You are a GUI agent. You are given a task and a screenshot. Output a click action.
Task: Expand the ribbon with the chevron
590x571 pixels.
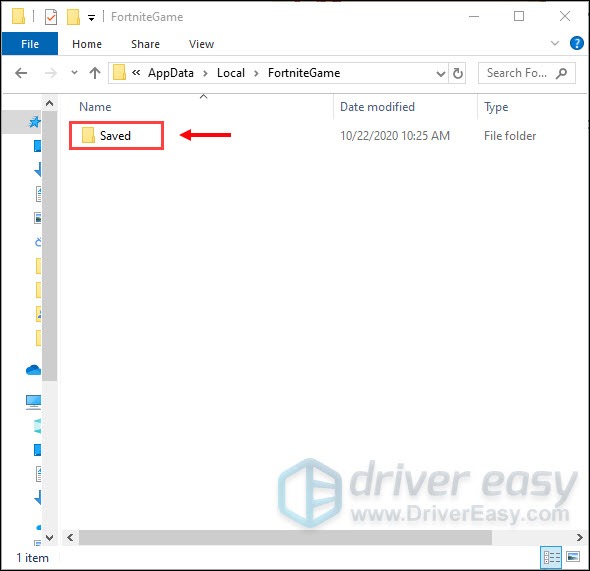555,43
